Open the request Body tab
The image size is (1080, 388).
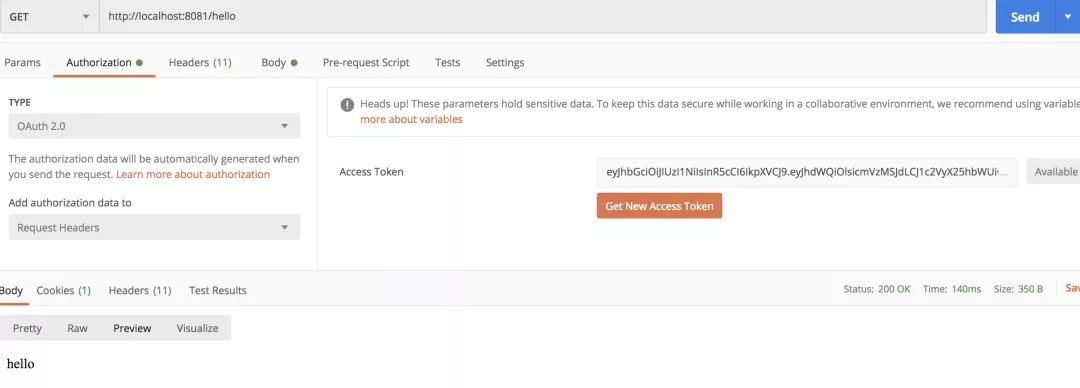(279, 62)
